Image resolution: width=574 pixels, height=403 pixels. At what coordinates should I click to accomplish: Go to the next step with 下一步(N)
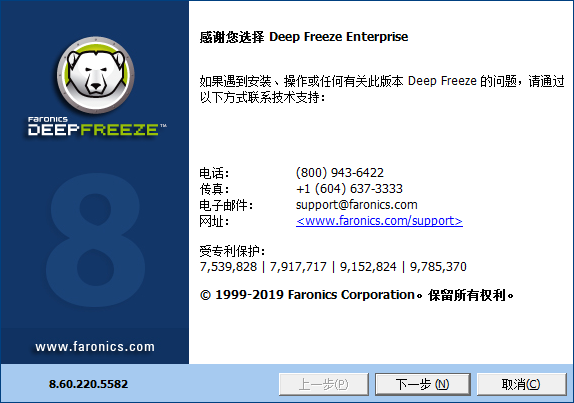(422, 384)
